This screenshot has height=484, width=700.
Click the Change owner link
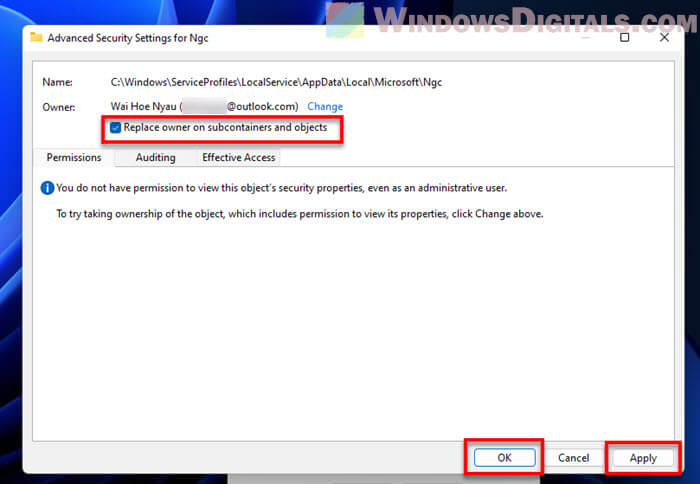325,107
